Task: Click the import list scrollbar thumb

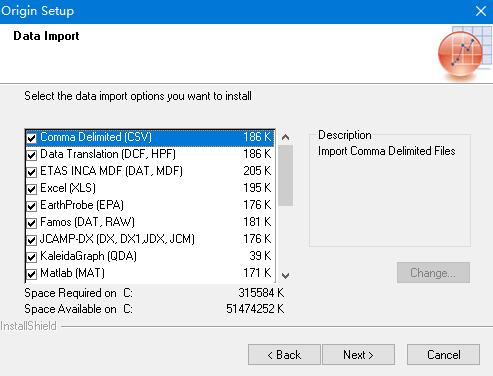Action: [285, 176]
